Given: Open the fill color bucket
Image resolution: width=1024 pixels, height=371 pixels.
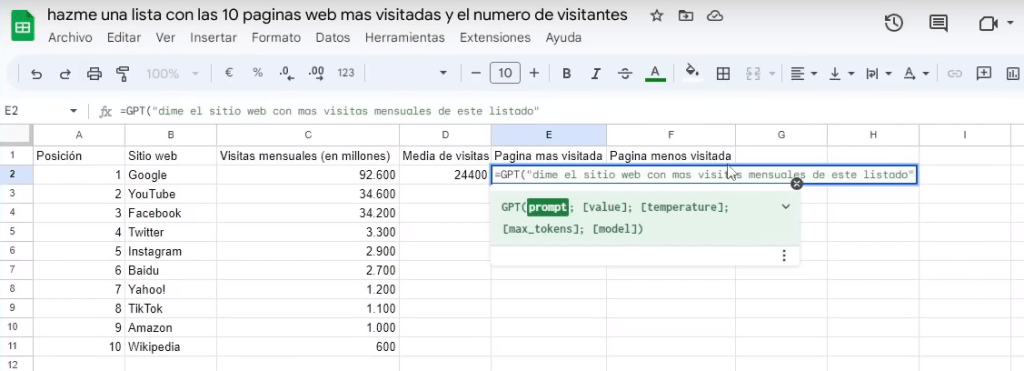Looking at the screenshot, I should 692,71.
